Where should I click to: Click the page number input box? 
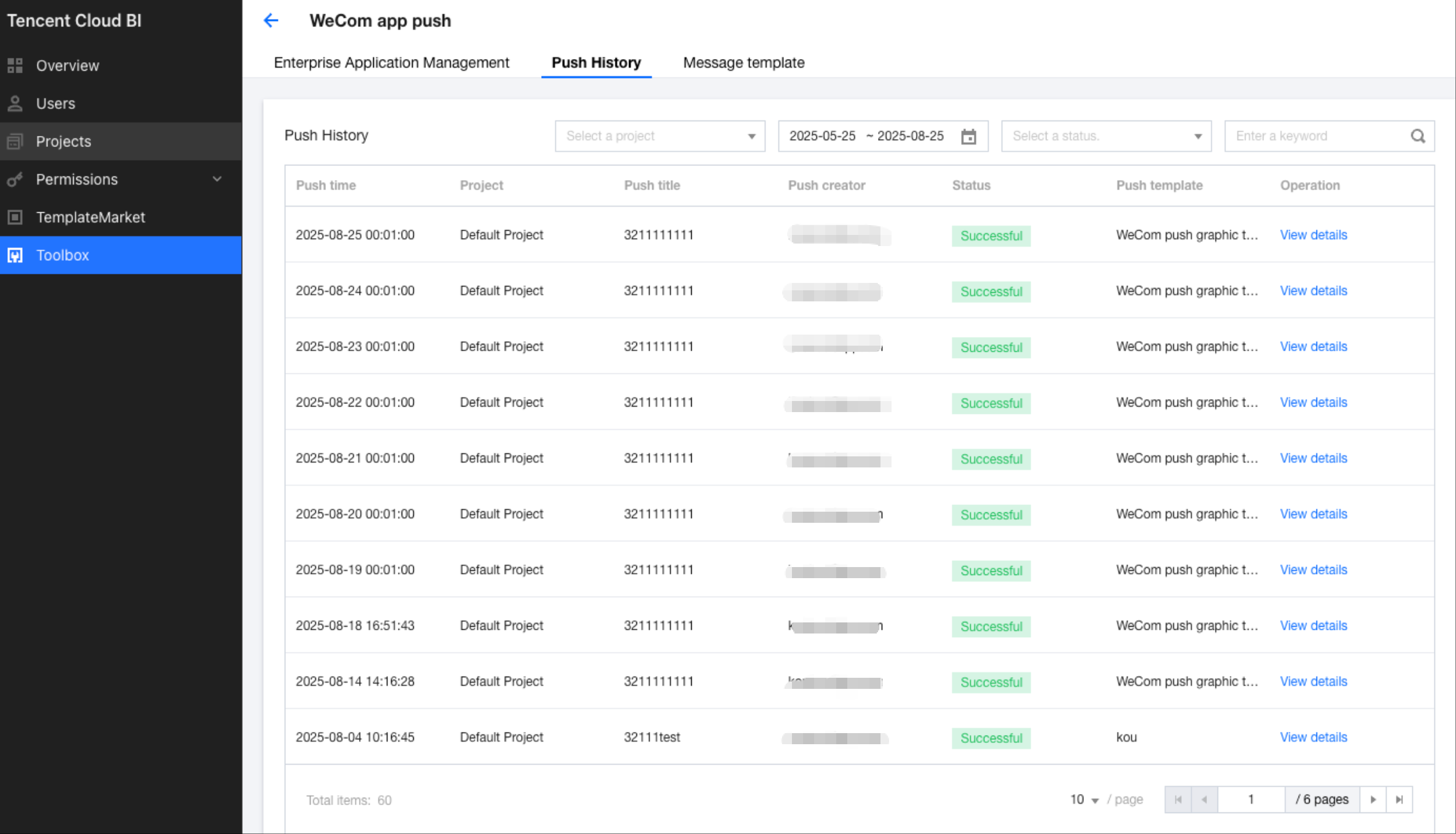click(1251, 800)
